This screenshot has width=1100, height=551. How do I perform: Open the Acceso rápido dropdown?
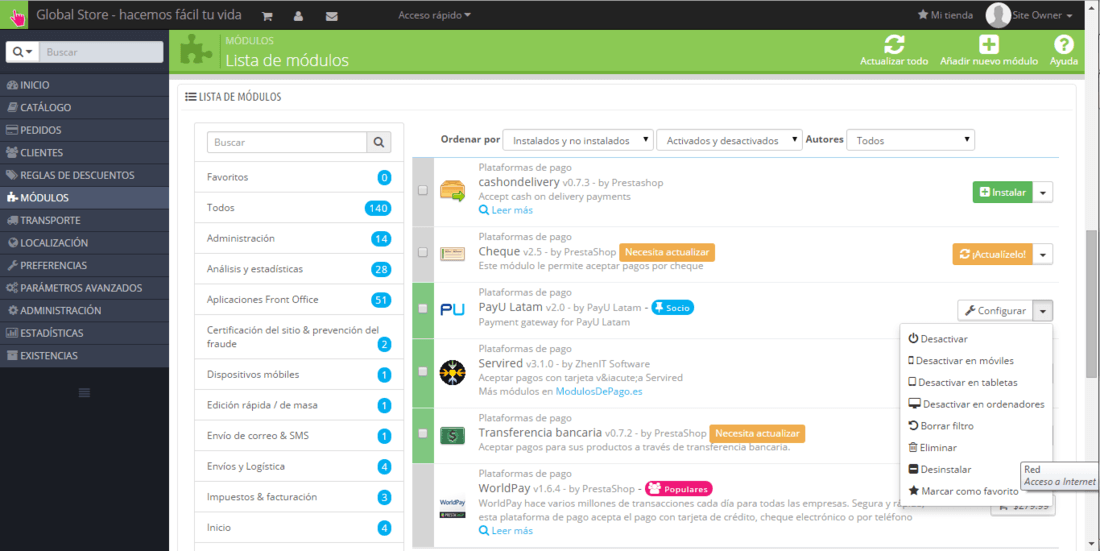click(434, 15)
